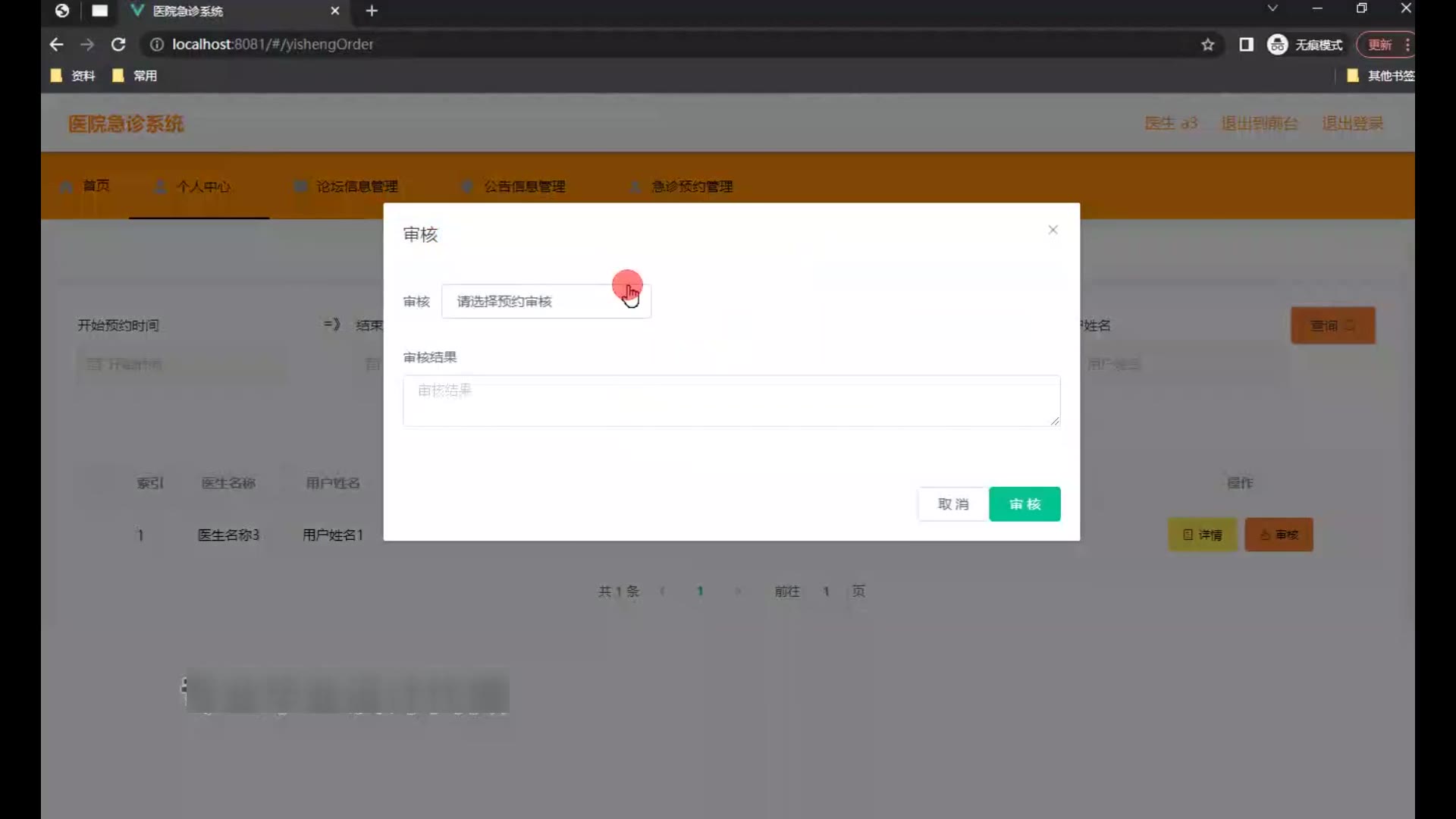1456x819 pixels.
Task: Click the browser forward arrow icon
Action: click(x=87, y=45)
